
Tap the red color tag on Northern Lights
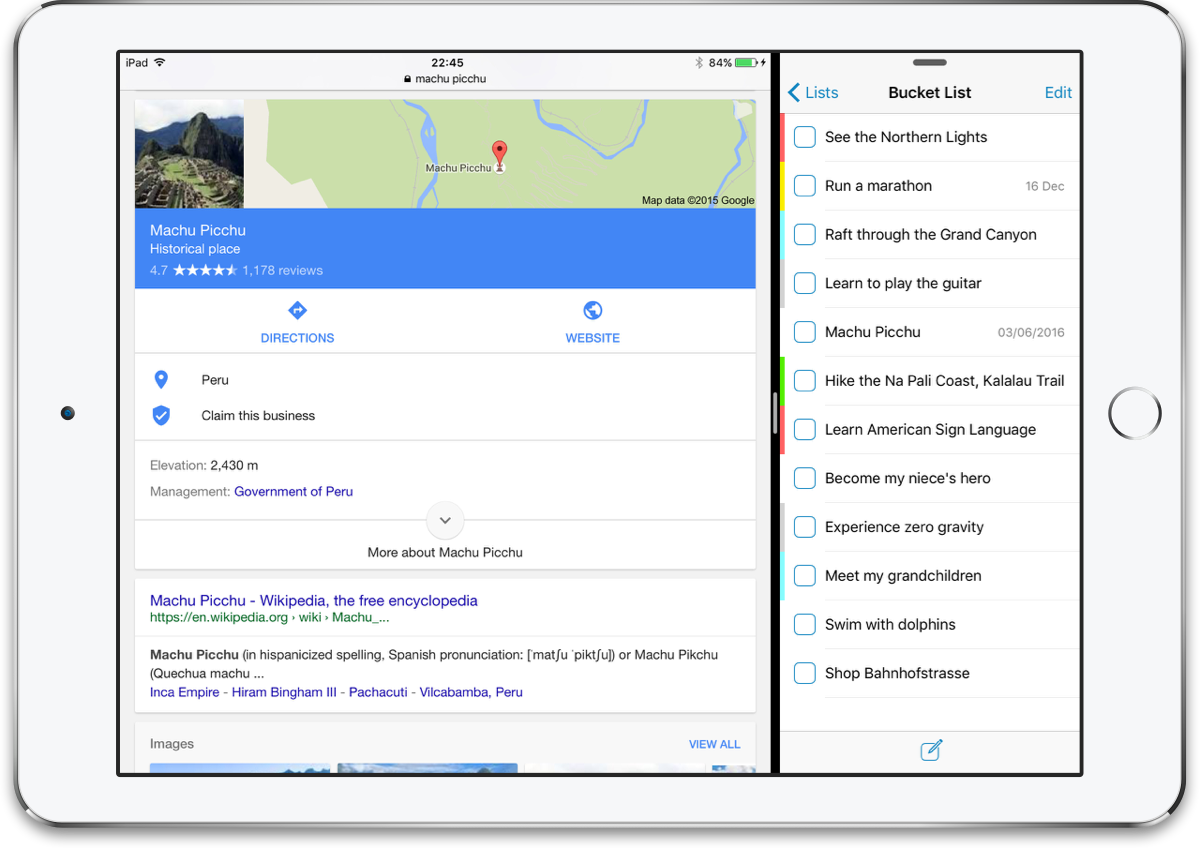tap(782, 137)
